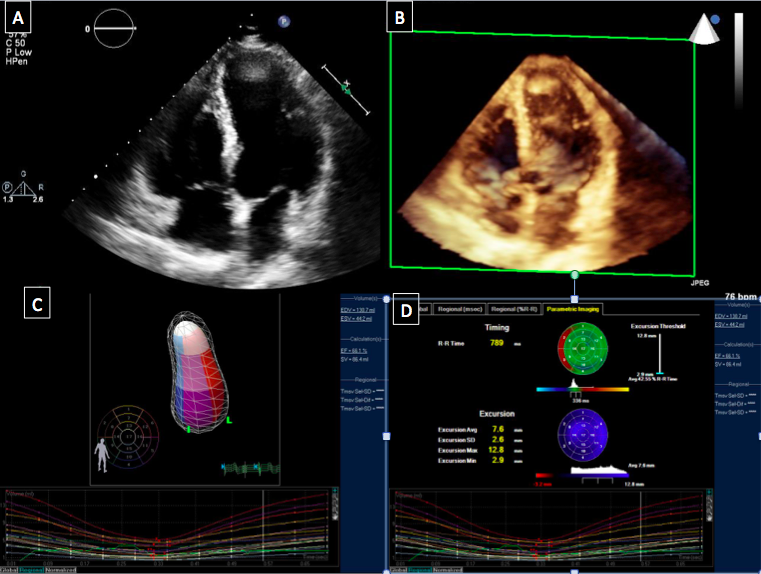This screenshot has height=574, width=761.
Task: Click the square handle above the Parametric Imaging tab
Action: [575, 298]
